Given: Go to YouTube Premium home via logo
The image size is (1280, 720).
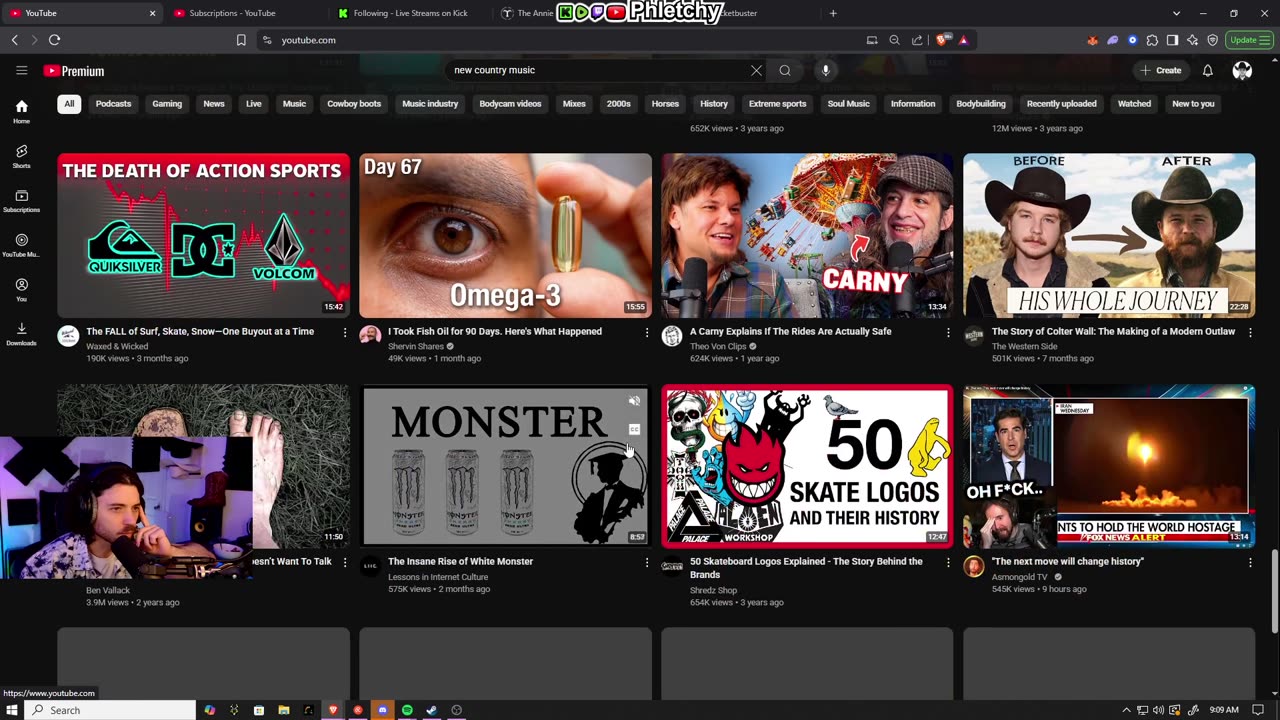Looking at the screenshot, I should (x=74, y=71).
